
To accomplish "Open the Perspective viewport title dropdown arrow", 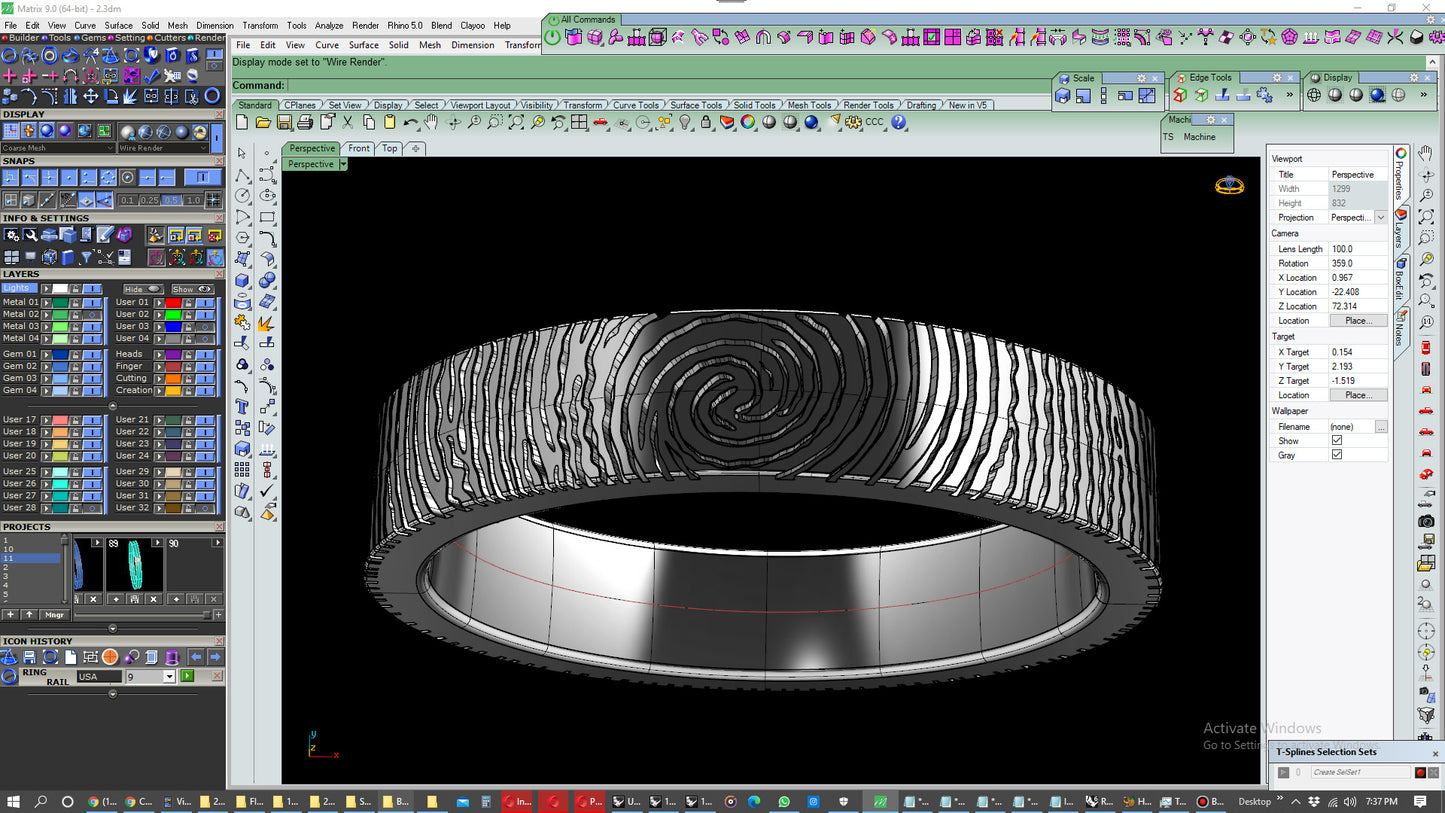I will (343, 164).
